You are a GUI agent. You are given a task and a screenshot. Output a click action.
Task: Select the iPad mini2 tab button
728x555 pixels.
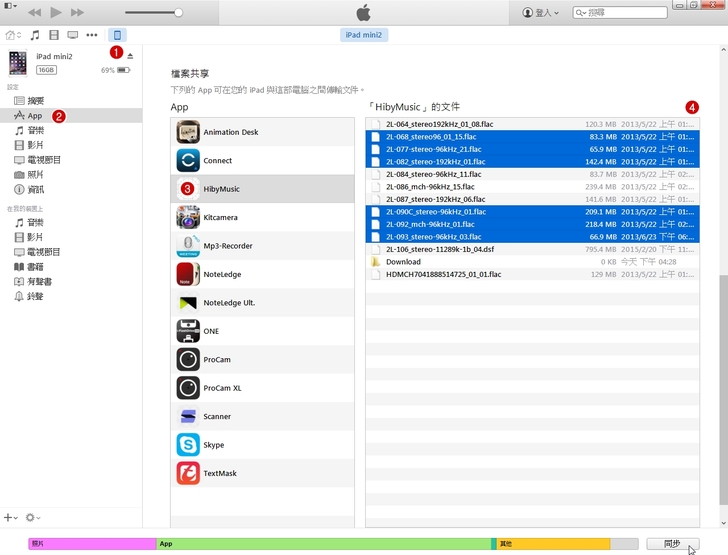pyautogui.click(x=364, y=35)
